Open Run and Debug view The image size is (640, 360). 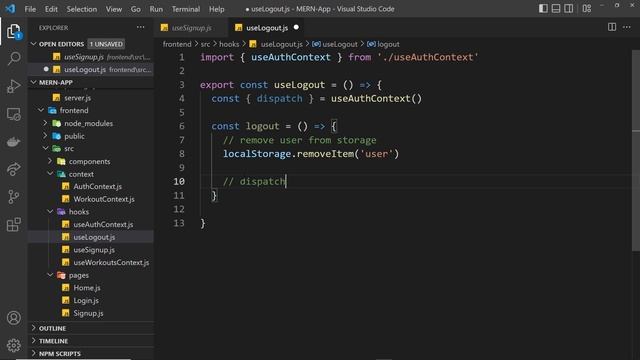coord(13,86)
